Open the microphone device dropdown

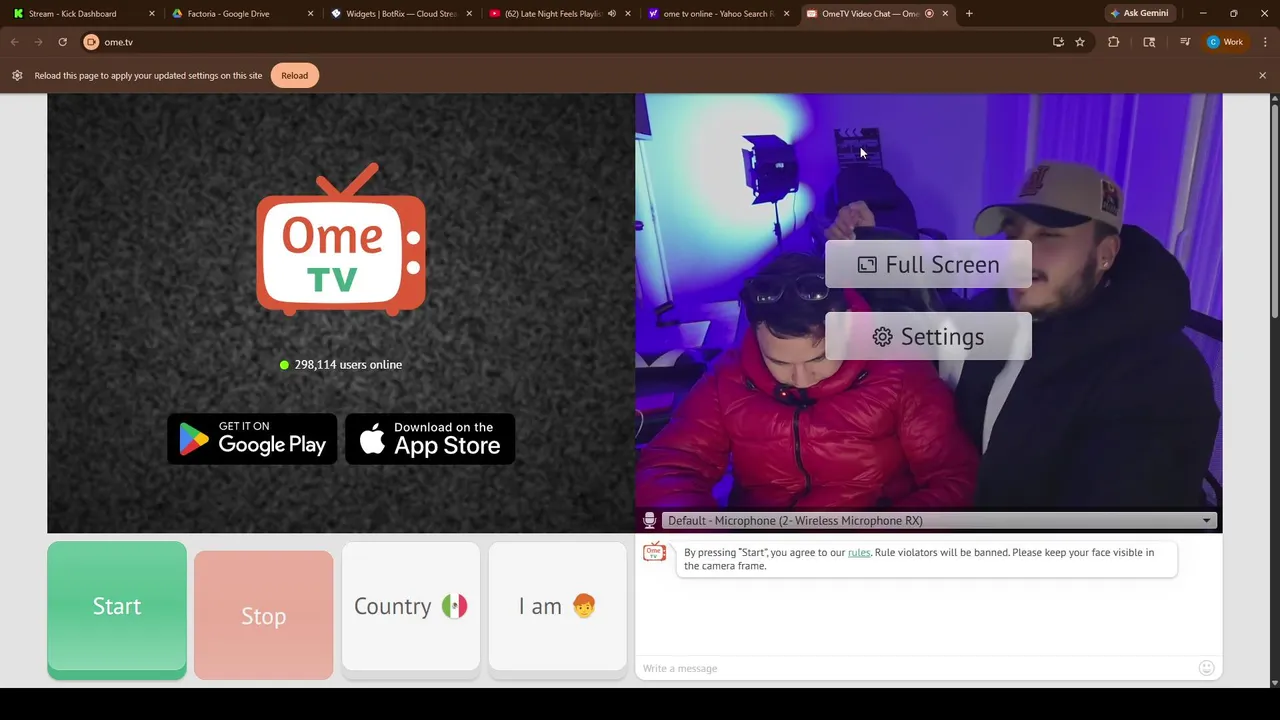pos(939,520)
